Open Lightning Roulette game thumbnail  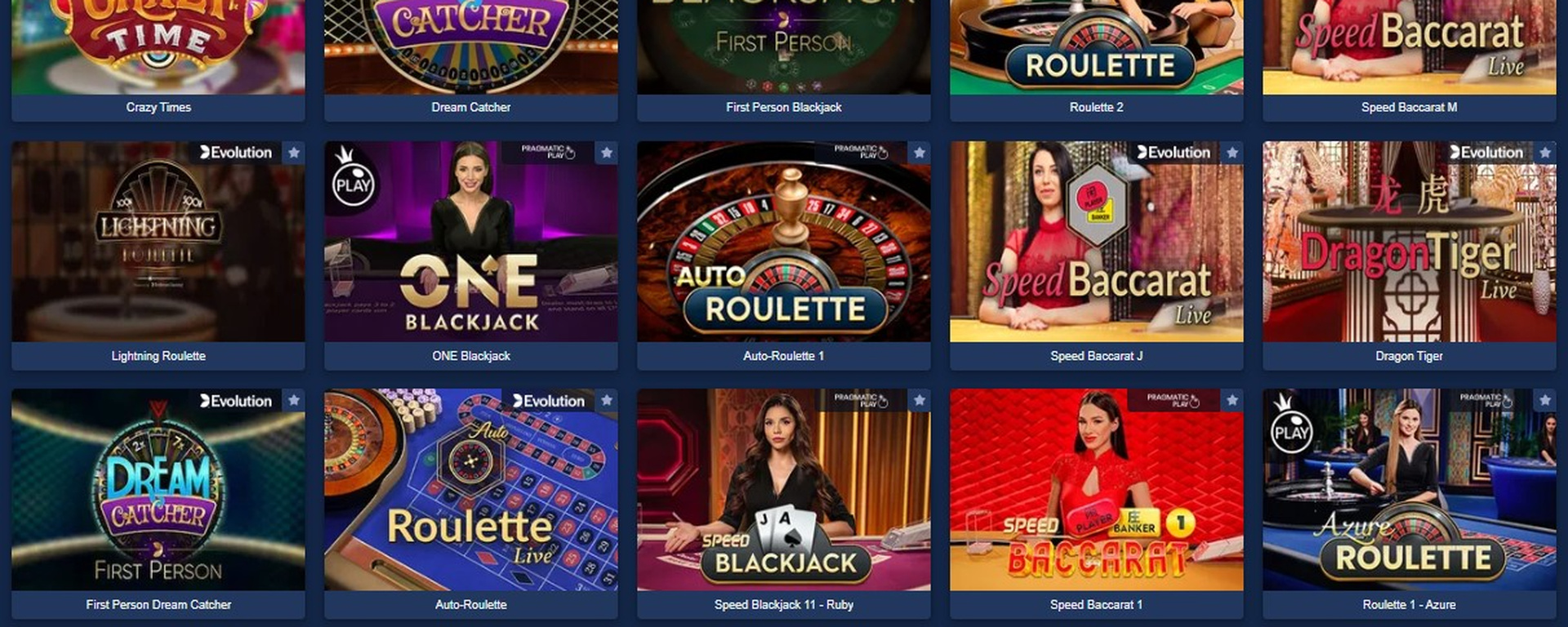pos(158,242)
